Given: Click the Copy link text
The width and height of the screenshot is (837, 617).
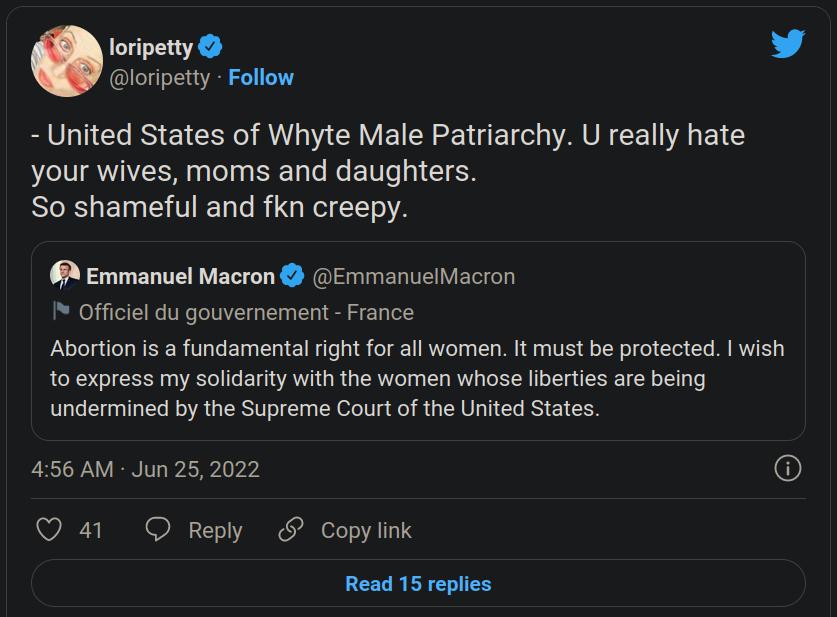Looking at the screenshot, I should (x=366, y=531).
